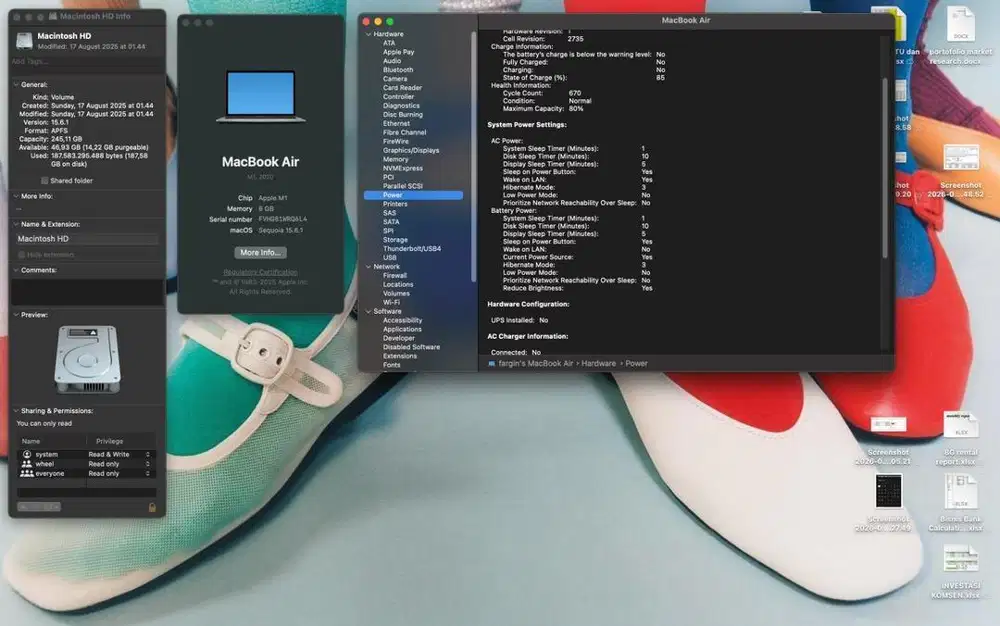This screenshot has height=626, width=1000.
Task: Select Applications under Software in the sidebar
Action: click(402, 329)
